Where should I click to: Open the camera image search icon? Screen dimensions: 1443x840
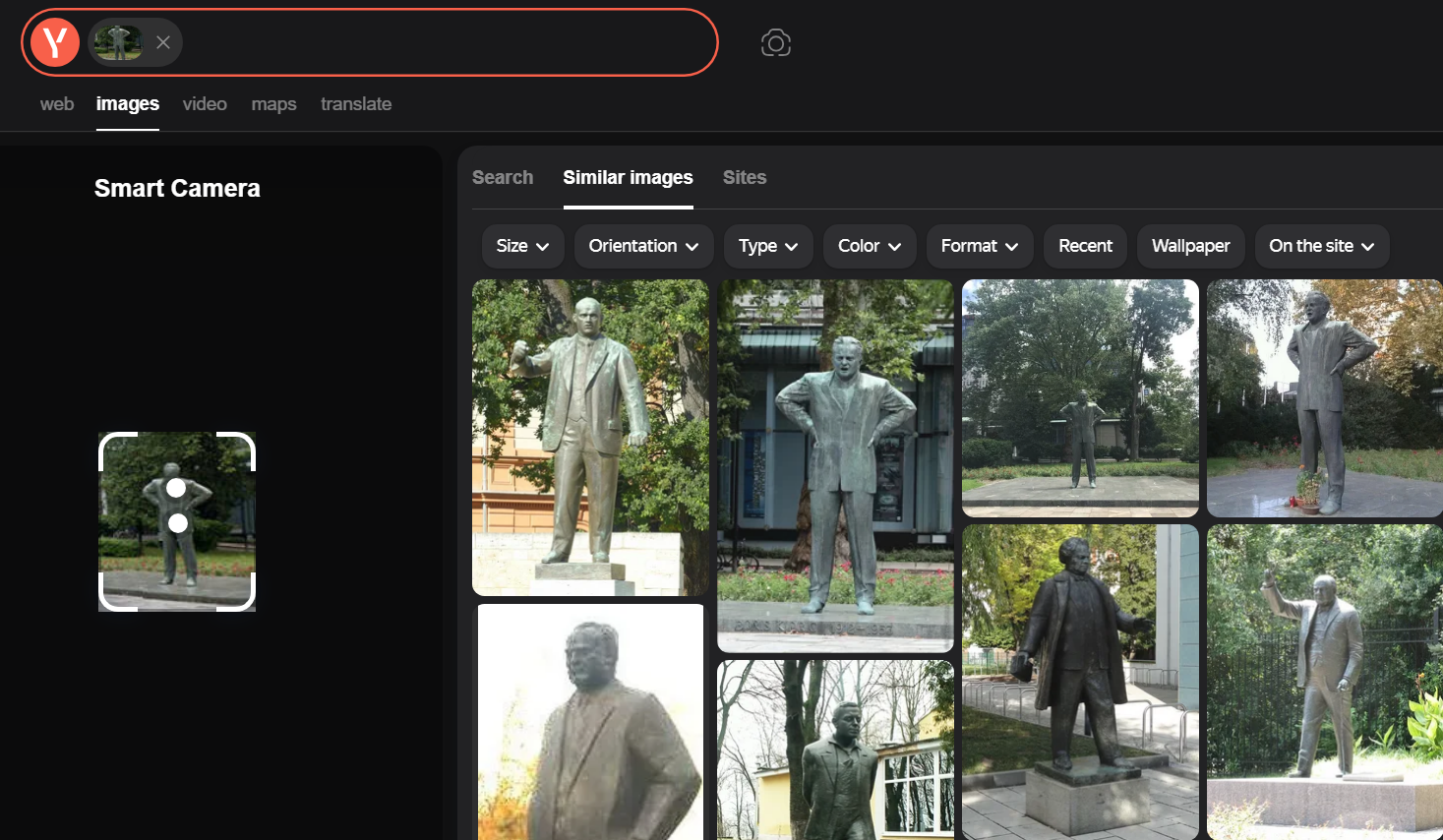[775, 42]
